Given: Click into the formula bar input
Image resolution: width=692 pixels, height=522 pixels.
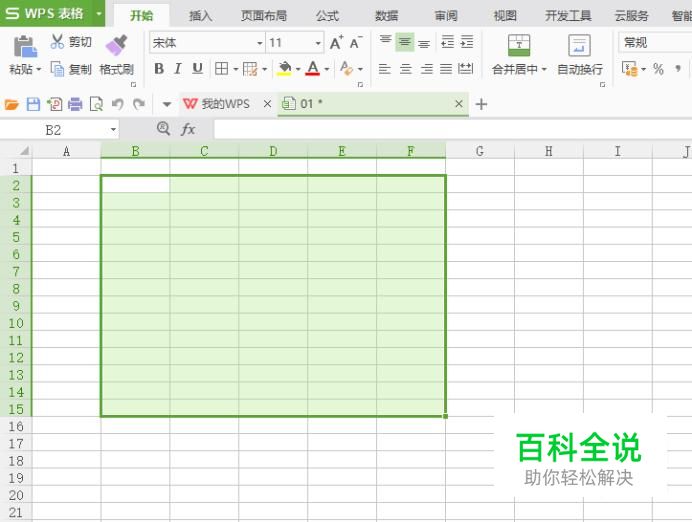Looking at the screenshot, I should pyautogui.click(x=453, y=130).
